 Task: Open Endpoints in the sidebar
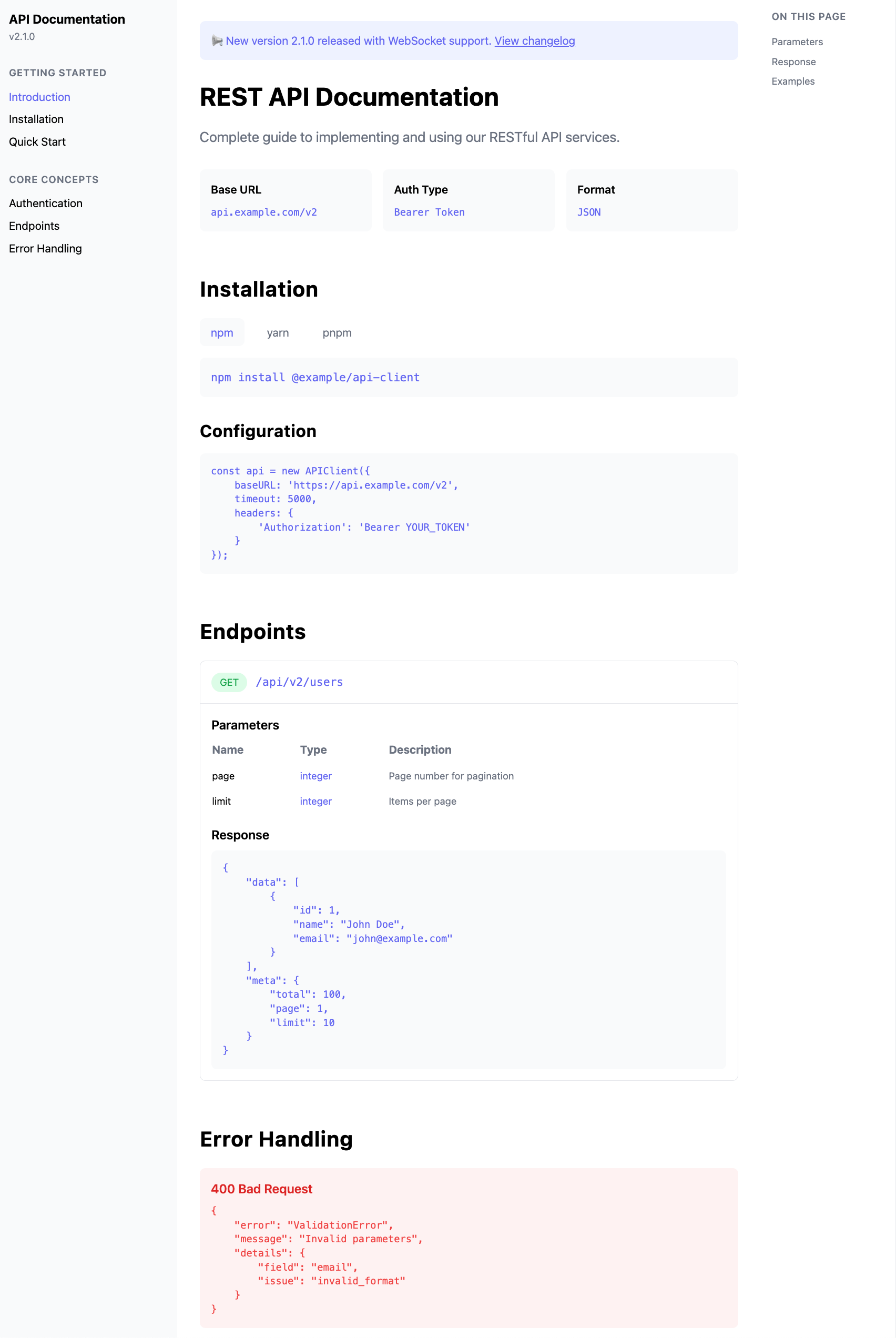coord(34,226)
